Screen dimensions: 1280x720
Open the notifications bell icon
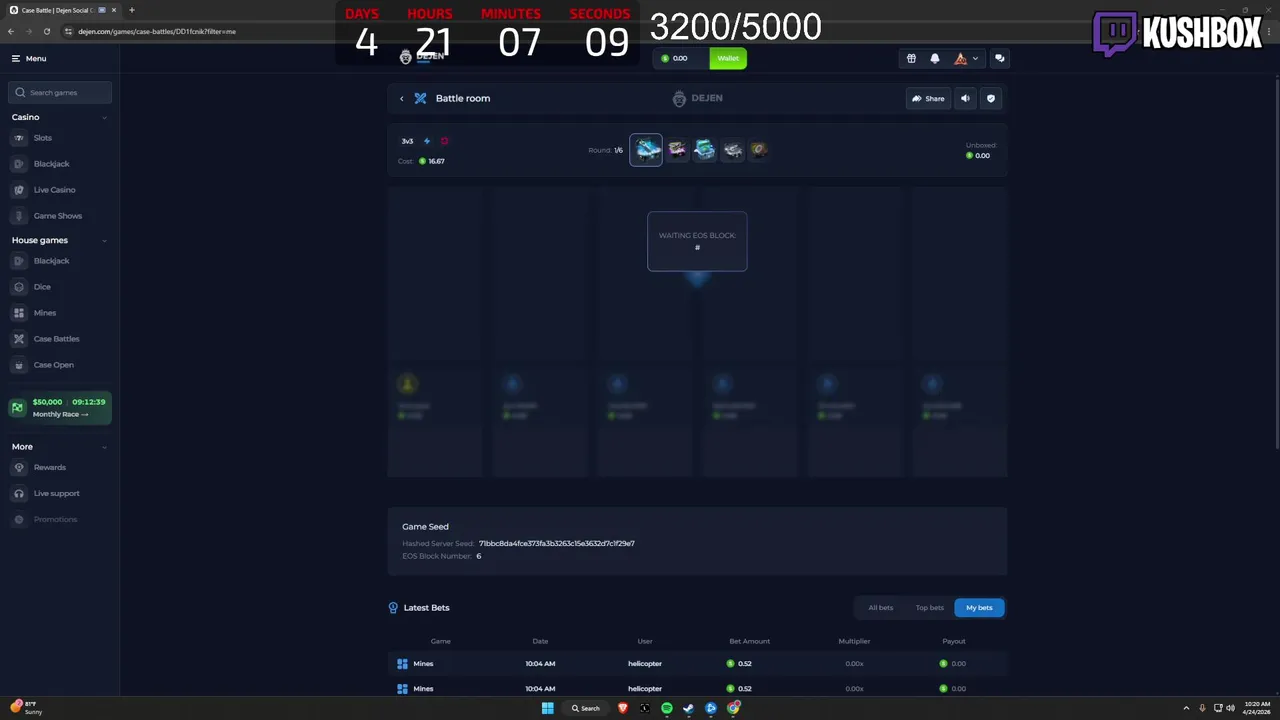[935, 58]
